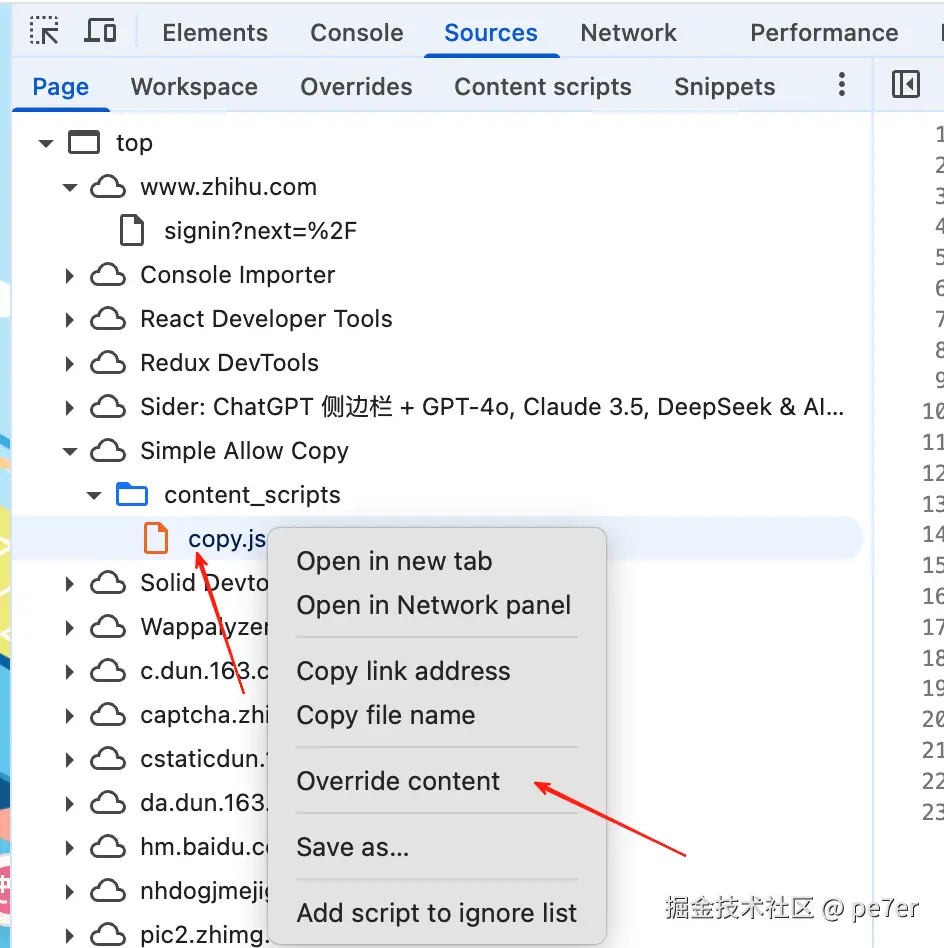Viewport: 944px width, 948px height.
Task: Click the cloud icon beside cstaticdun
Action: coord(108,759)
